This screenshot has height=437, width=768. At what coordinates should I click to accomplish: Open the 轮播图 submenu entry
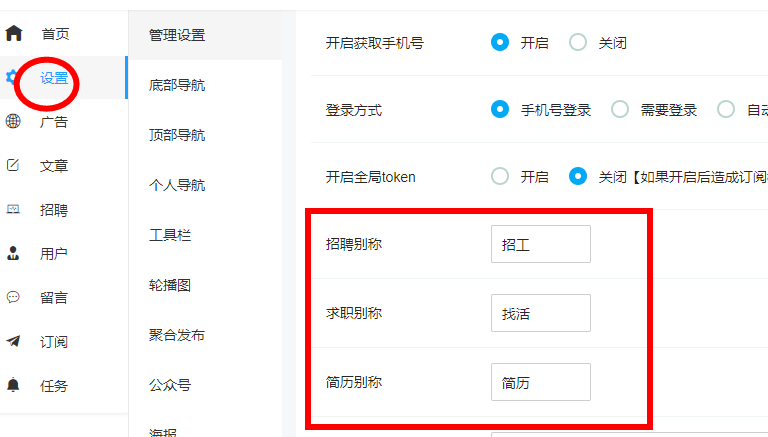pos(170,285)
